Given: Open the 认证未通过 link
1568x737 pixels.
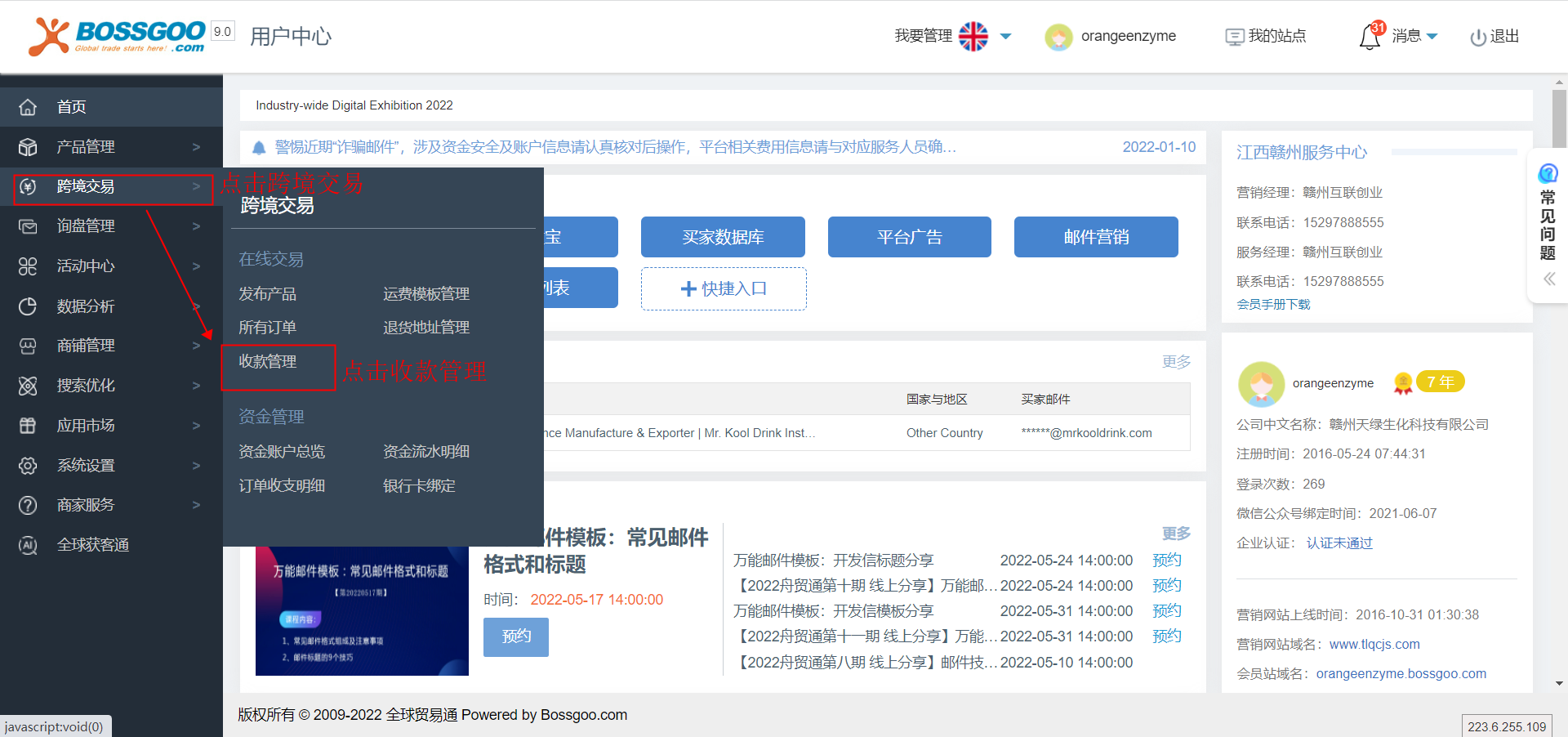Looking at the screenshot, I should click(x=1339, y=543).
